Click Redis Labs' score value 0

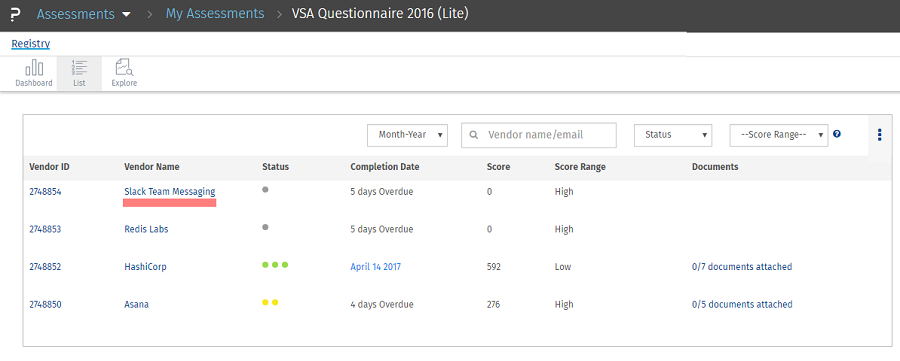pyautogui.click(x=489, y=229)
